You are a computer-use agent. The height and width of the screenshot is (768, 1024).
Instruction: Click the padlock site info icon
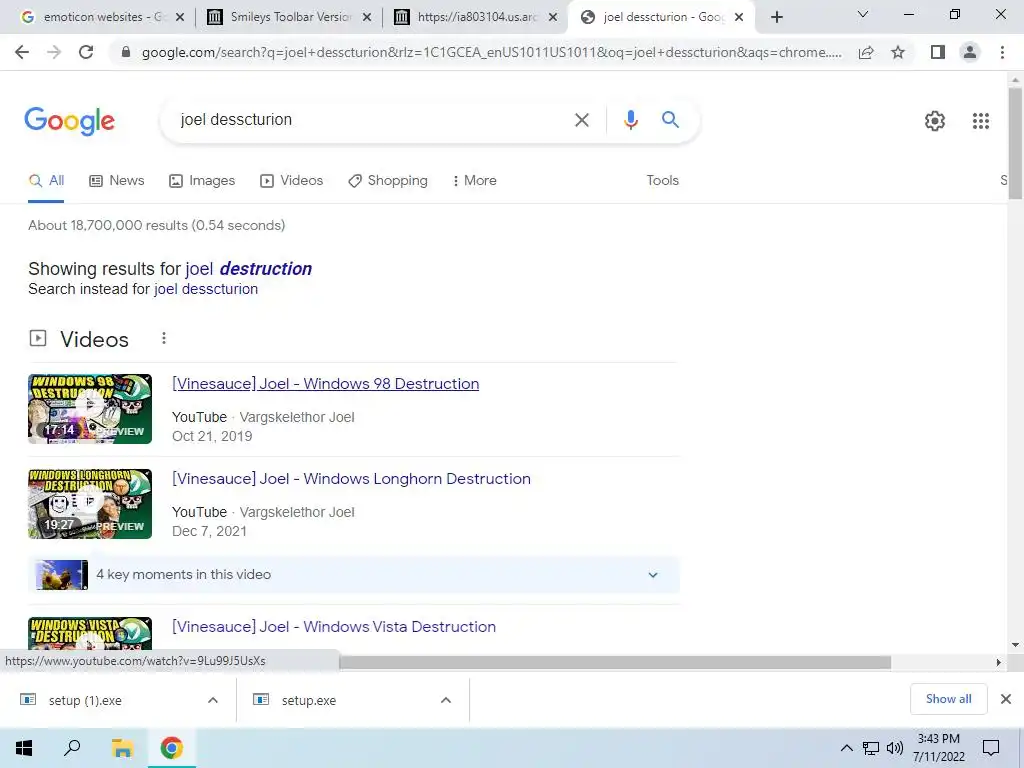coord(126,52)
